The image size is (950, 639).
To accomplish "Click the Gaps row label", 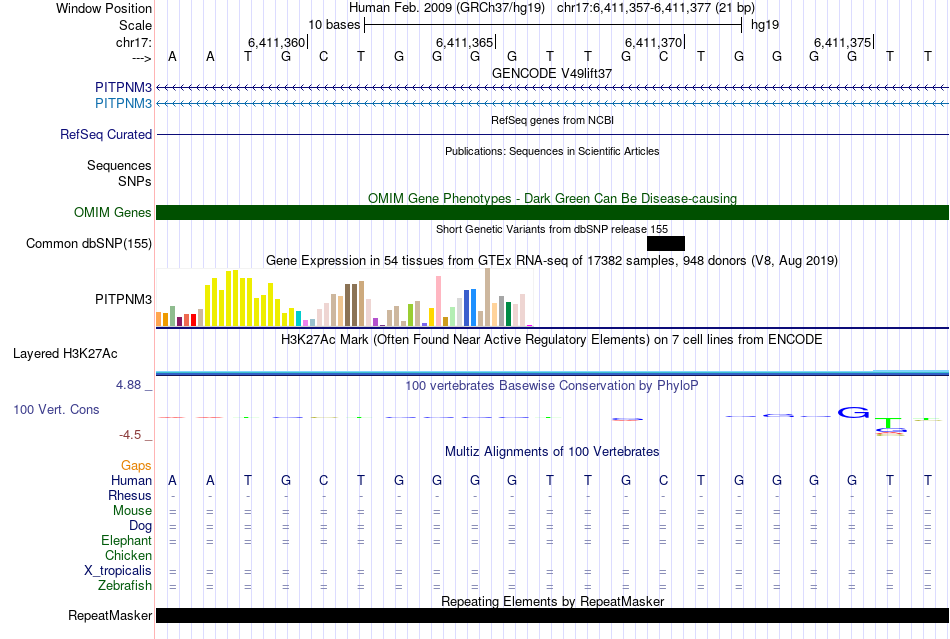I will click(136, 465).
